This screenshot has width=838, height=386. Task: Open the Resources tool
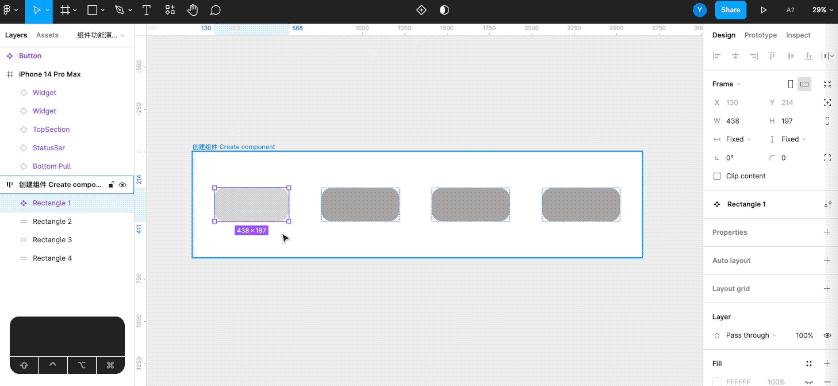(169, 10)
